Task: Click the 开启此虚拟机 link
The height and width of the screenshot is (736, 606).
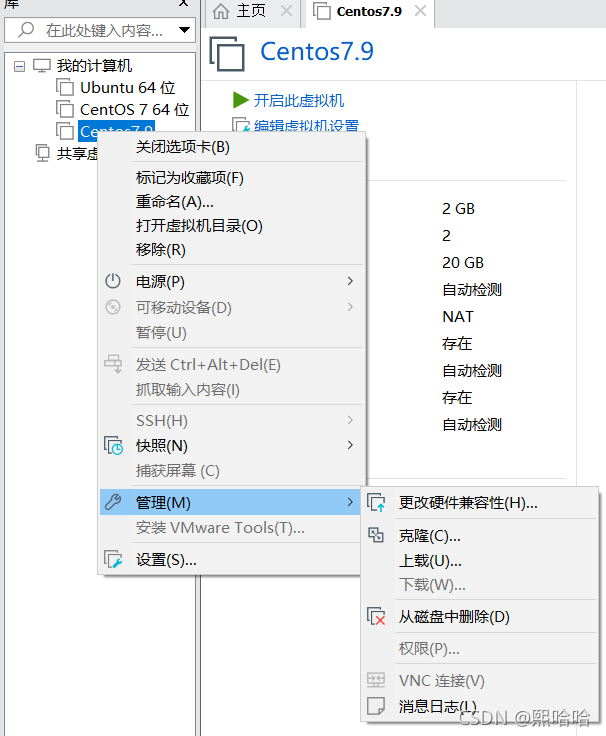Action: click(x=299, y=100)
